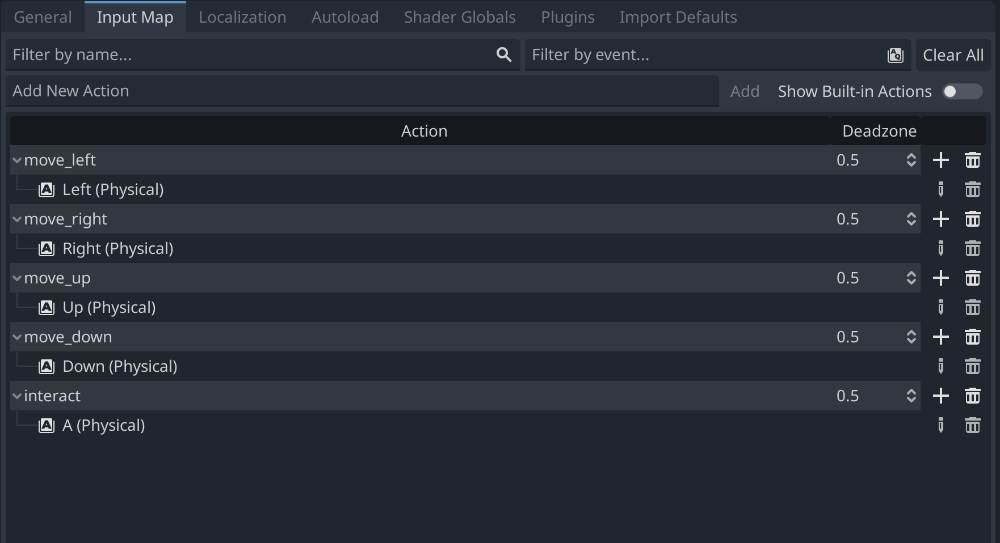Delete the move_down action
This screenshot has width=1000, height=543.
(x=972, y=337)
